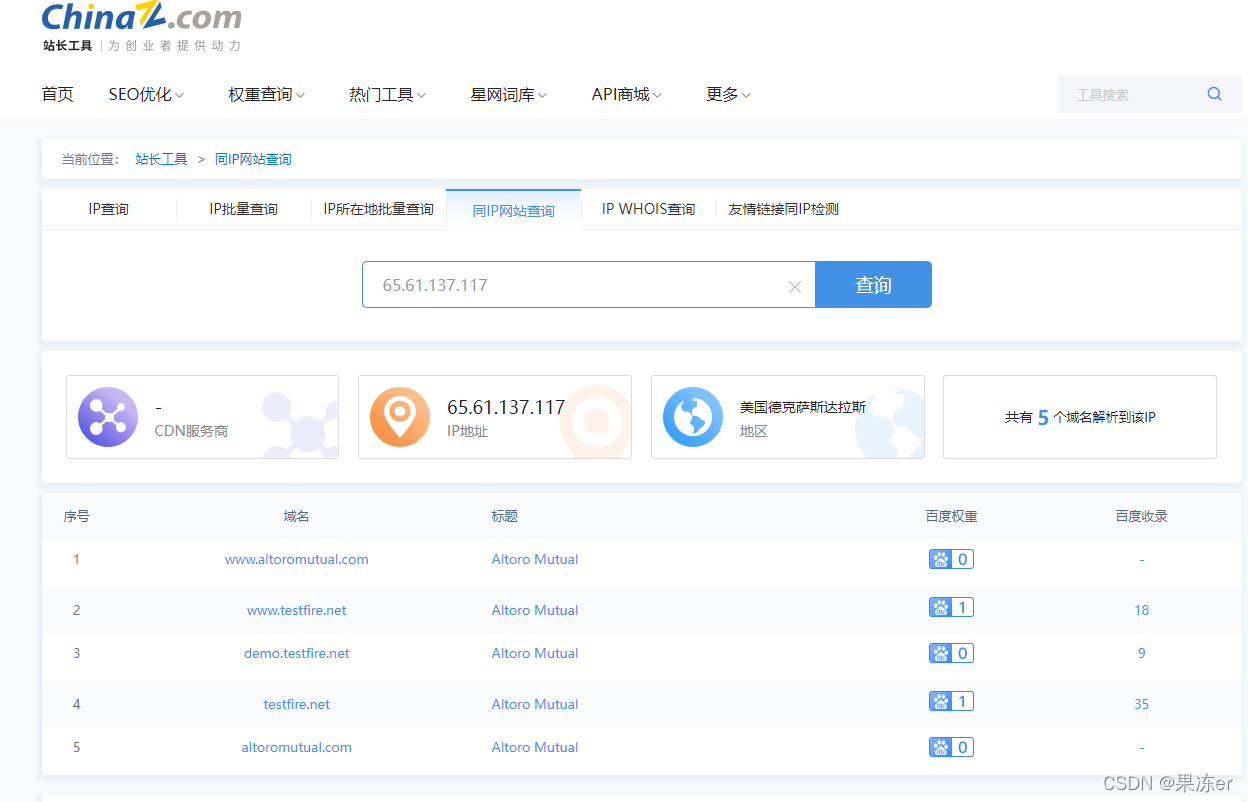
Task: Click the 百度收录 column header
Action: 1142,516
